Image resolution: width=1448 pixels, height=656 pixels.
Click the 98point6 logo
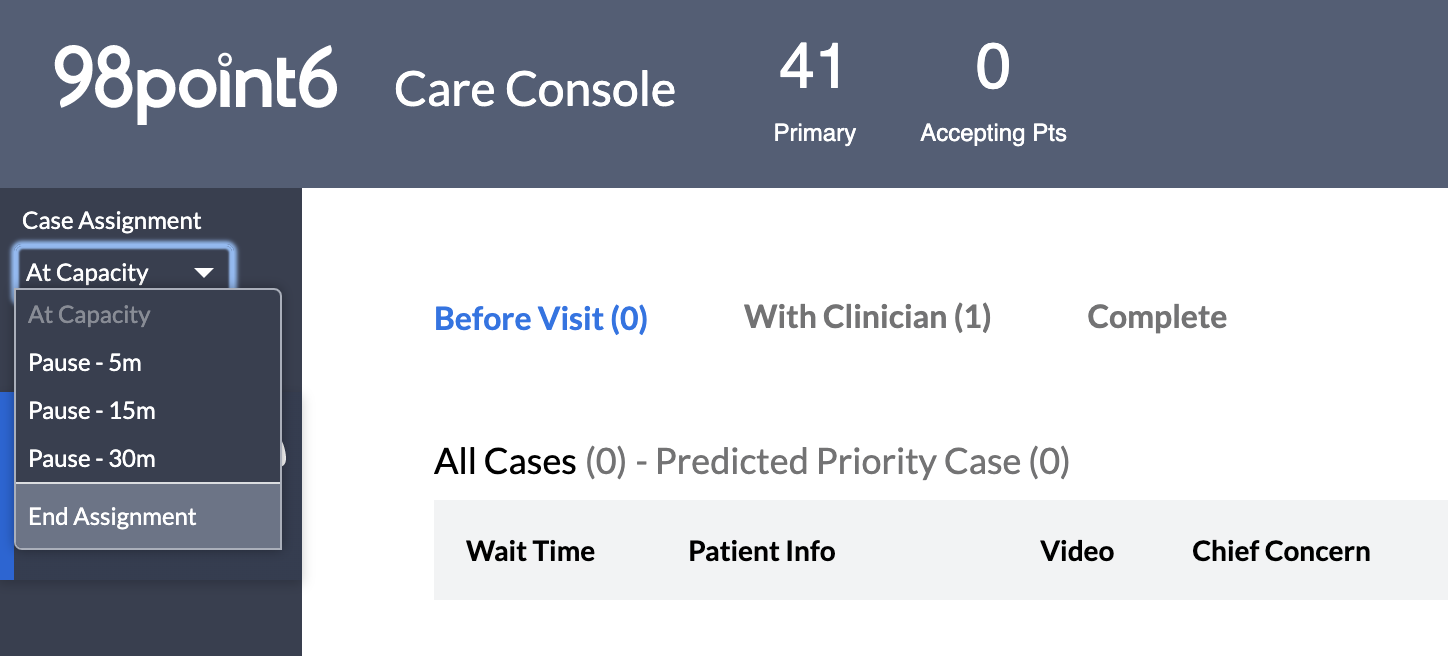tap(196, 83)
